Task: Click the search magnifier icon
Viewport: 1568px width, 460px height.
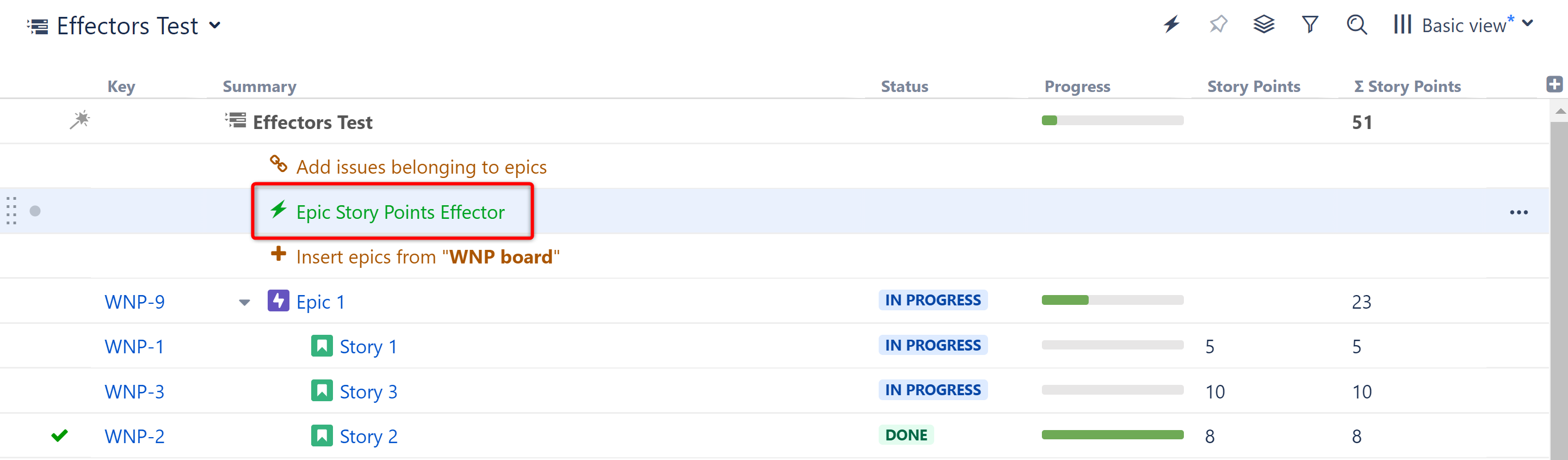Action: pyautogui.click(x=1356, y=25)
